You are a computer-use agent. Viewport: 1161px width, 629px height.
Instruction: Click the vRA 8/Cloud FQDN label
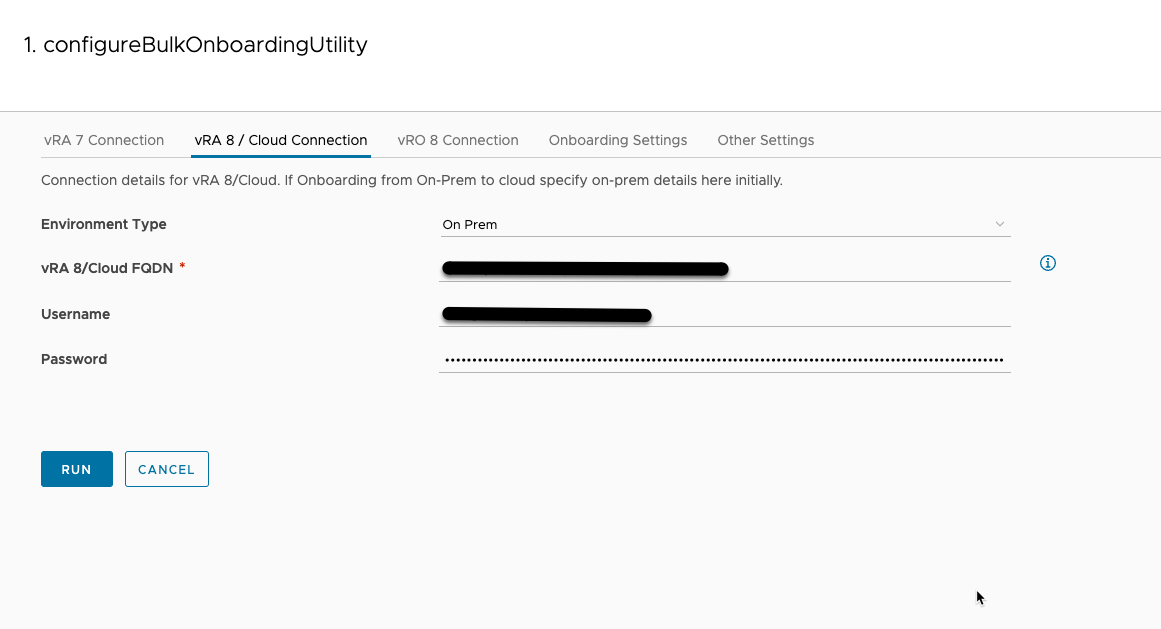click(108, 268)
